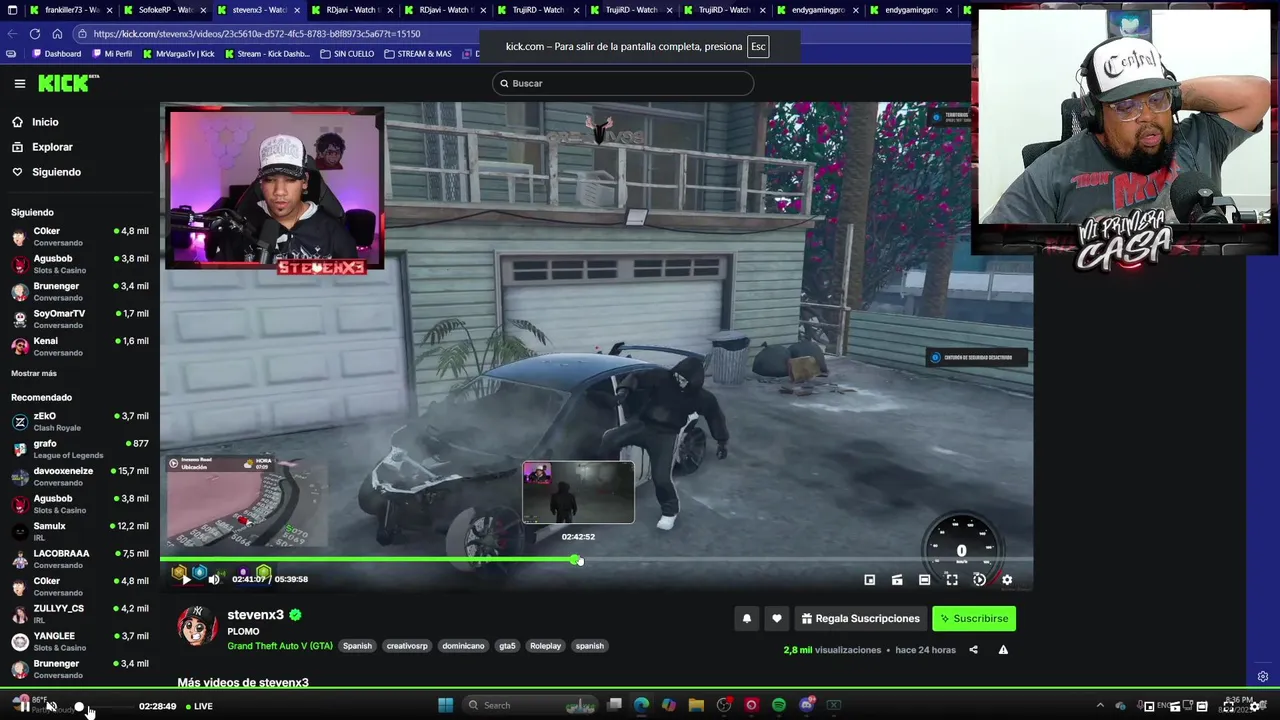Expand STREAM & MAS bookmark folder

[418, 54]
